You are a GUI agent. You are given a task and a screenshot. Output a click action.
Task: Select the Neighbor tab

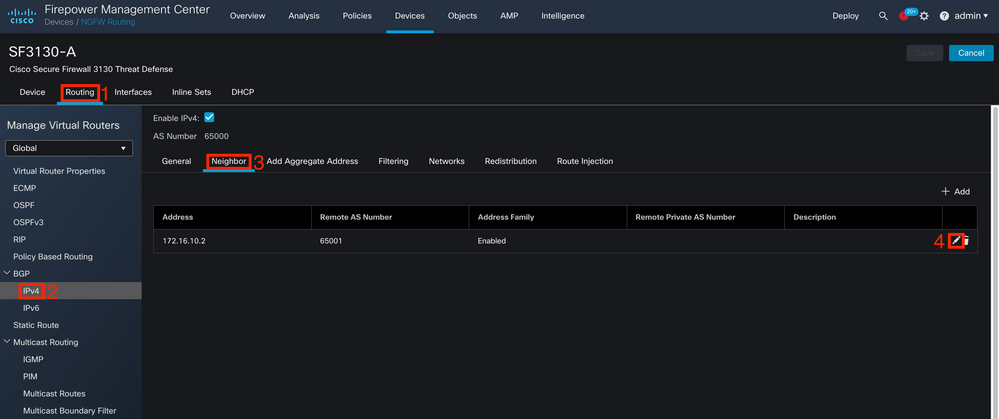click(x=229, y=161)
